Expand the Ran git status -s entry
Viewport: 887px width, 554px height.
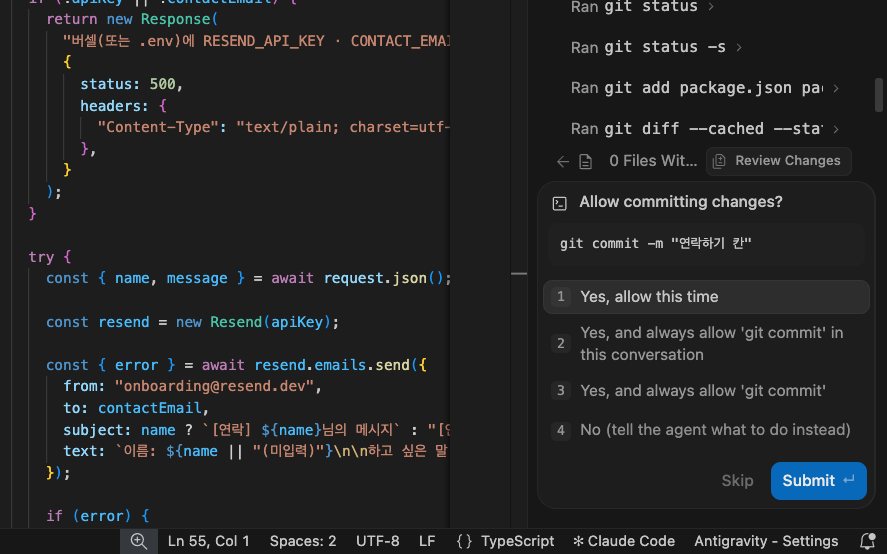click(656, 47)
